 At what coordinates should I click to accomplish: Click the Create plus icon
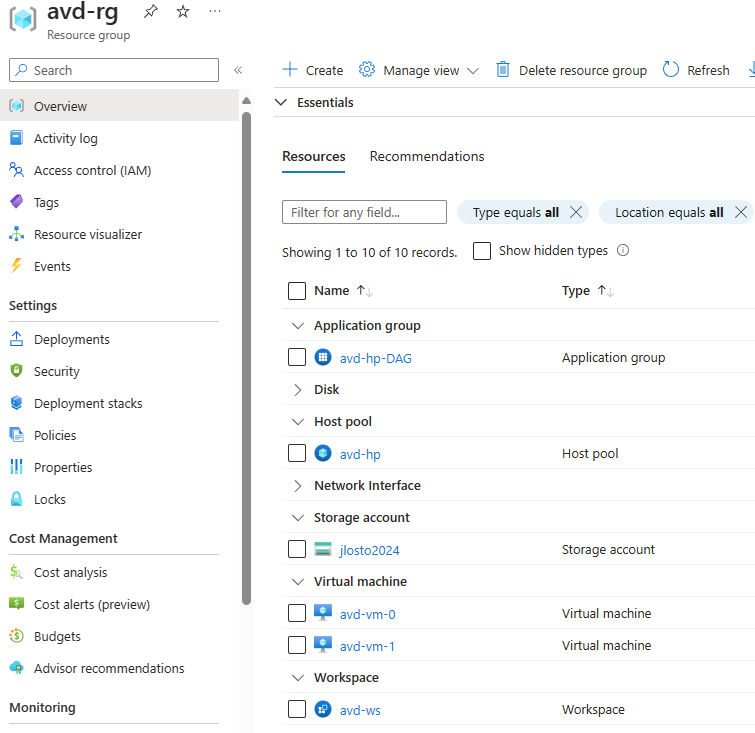290,69
